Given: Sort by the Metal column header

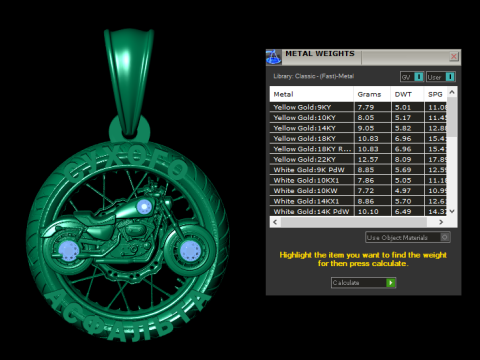Looking at the screenshot, I should (312, 94).
